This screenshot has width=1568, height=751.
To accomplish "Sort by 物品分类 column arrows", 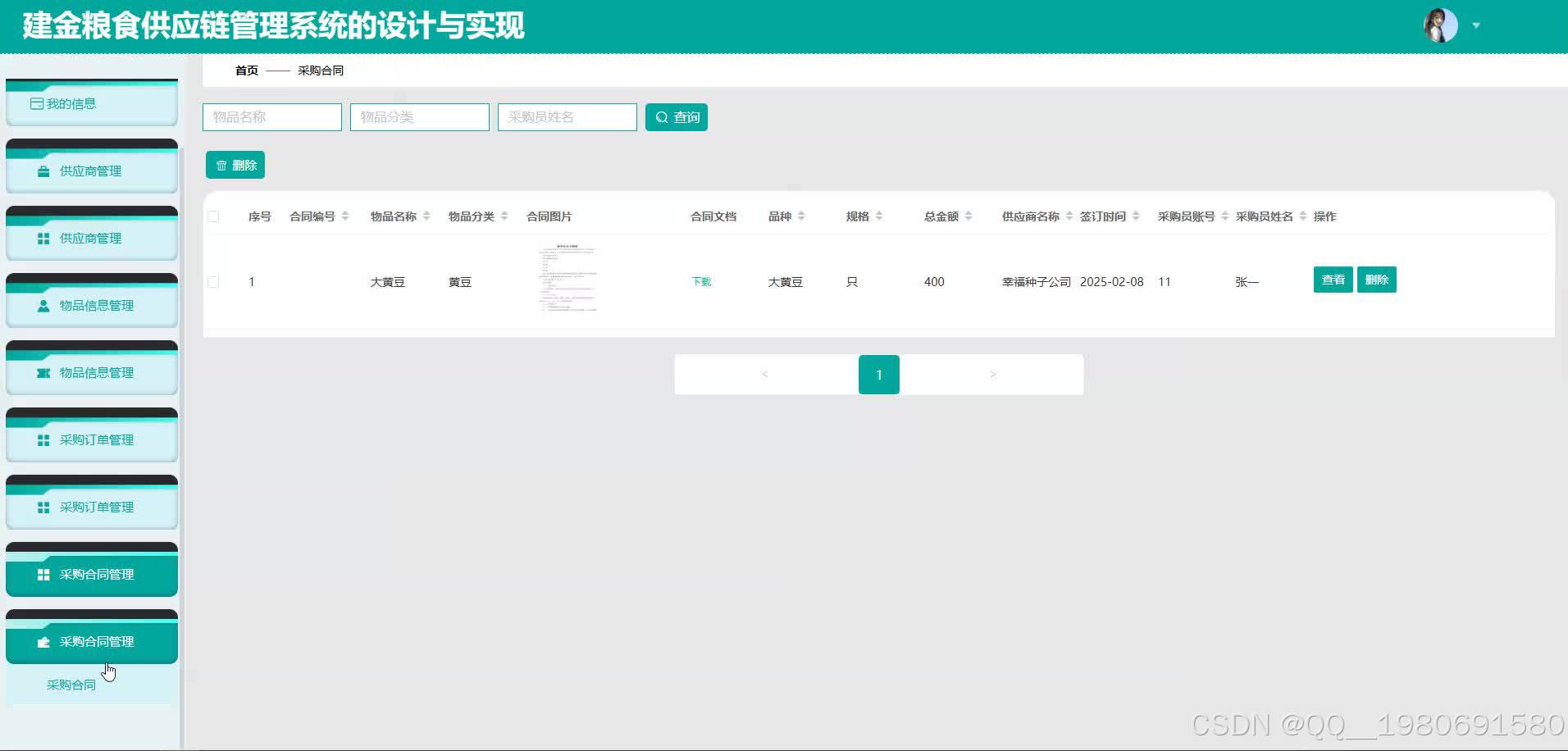I will pyautogui.click(x=504, y=216).
